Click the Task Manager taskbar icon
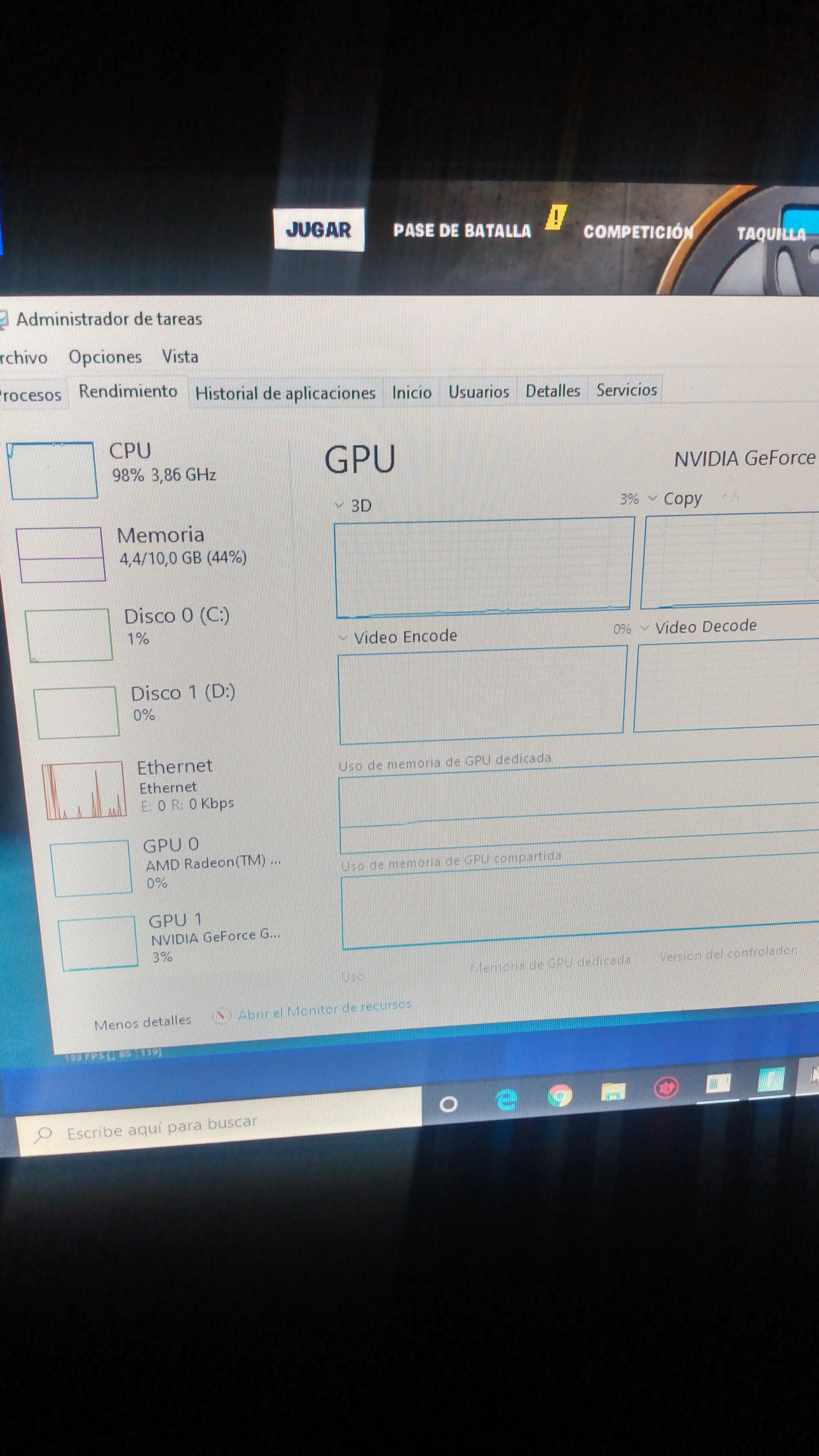Image resolution: width=819 pixels, height=1456 pixels. 718,1084
